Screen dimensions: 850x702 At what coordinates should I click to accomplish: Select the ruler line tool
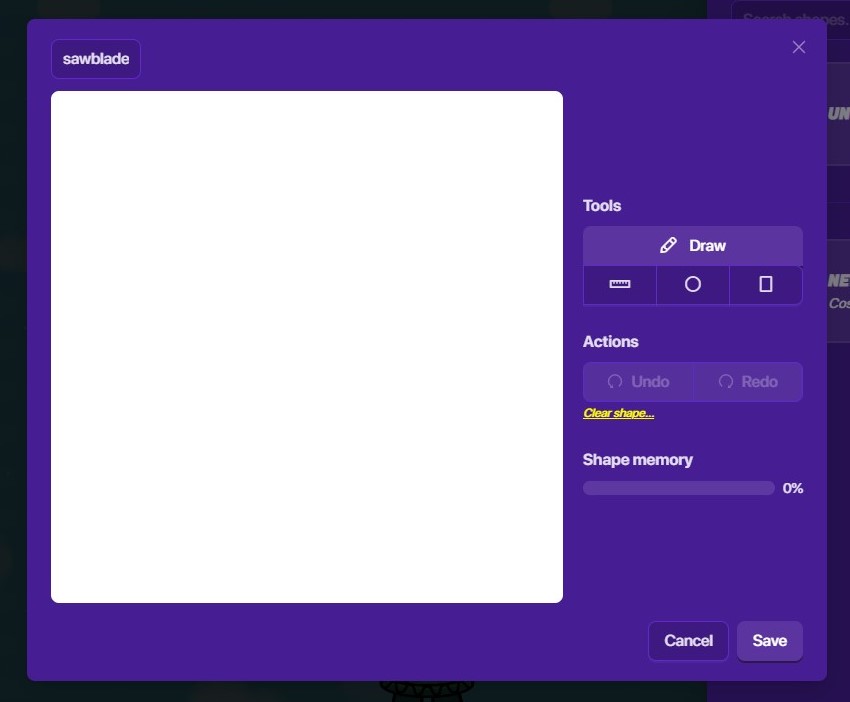click(620, 285)
